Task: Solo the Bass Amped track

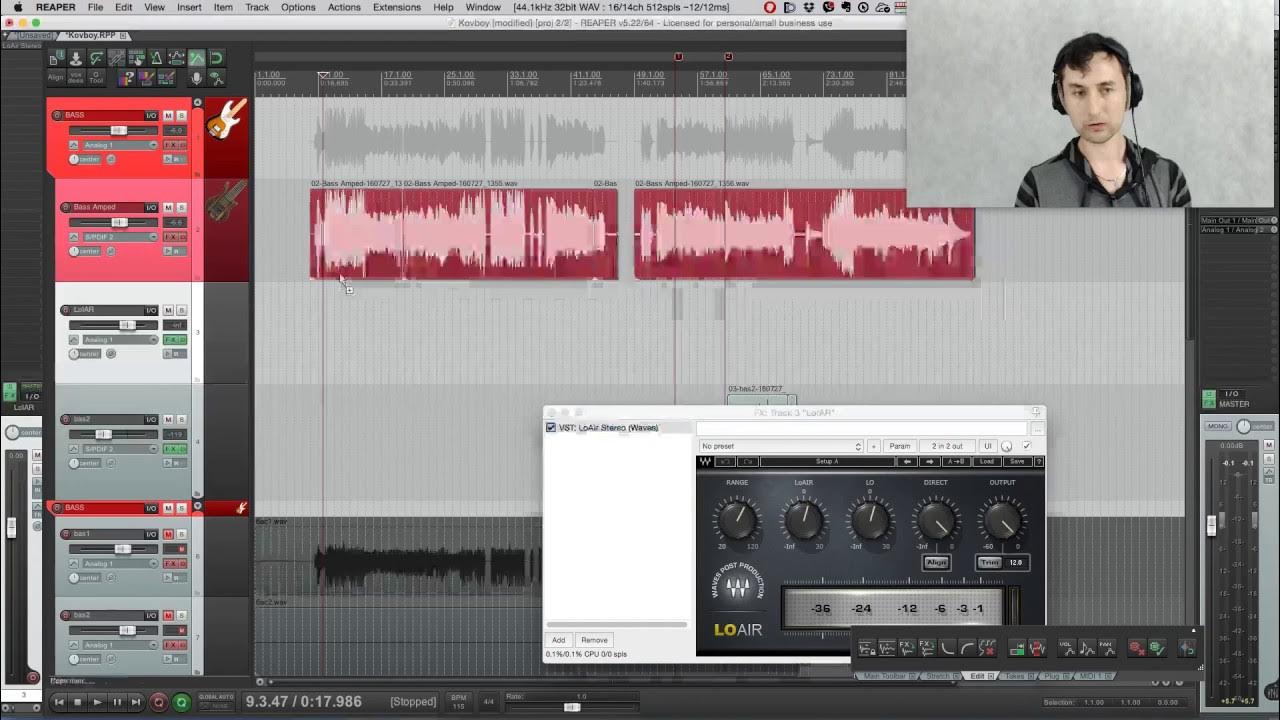Action: (x=181, y=207)
